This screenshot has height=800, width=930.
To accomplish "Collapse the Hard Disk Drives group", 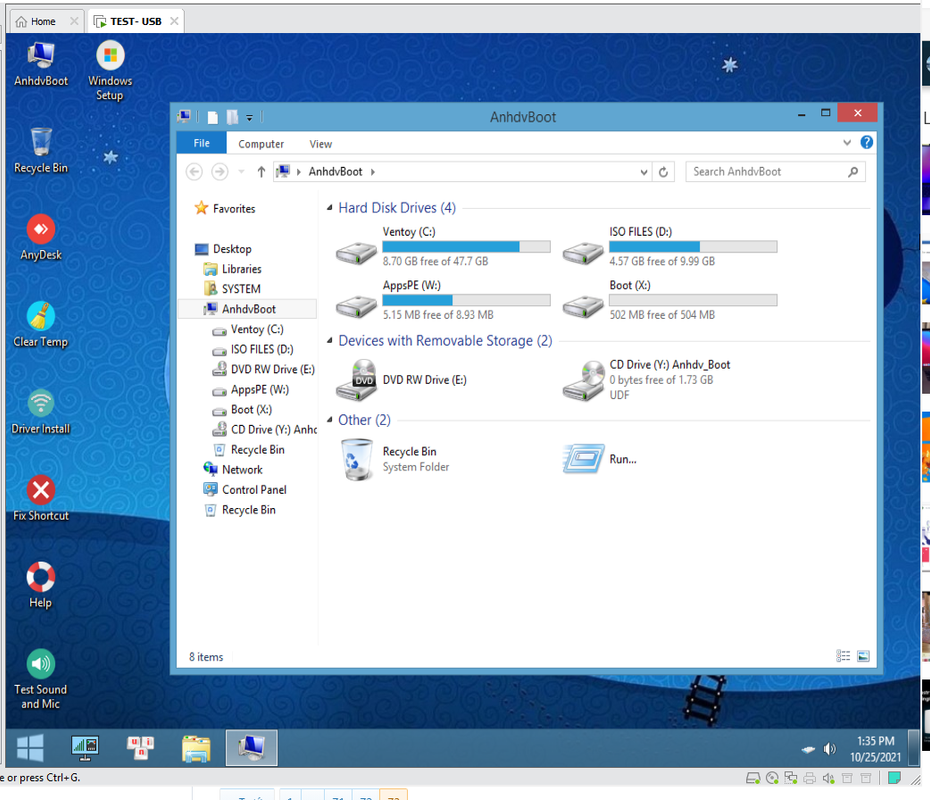I will tap(330, 208).
